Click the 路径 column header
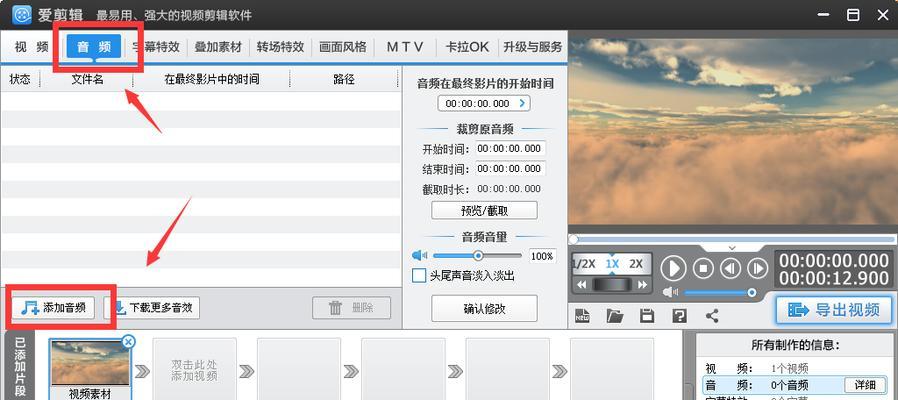The width and height of the screenshot is (898, 400). tap(344, 80)
